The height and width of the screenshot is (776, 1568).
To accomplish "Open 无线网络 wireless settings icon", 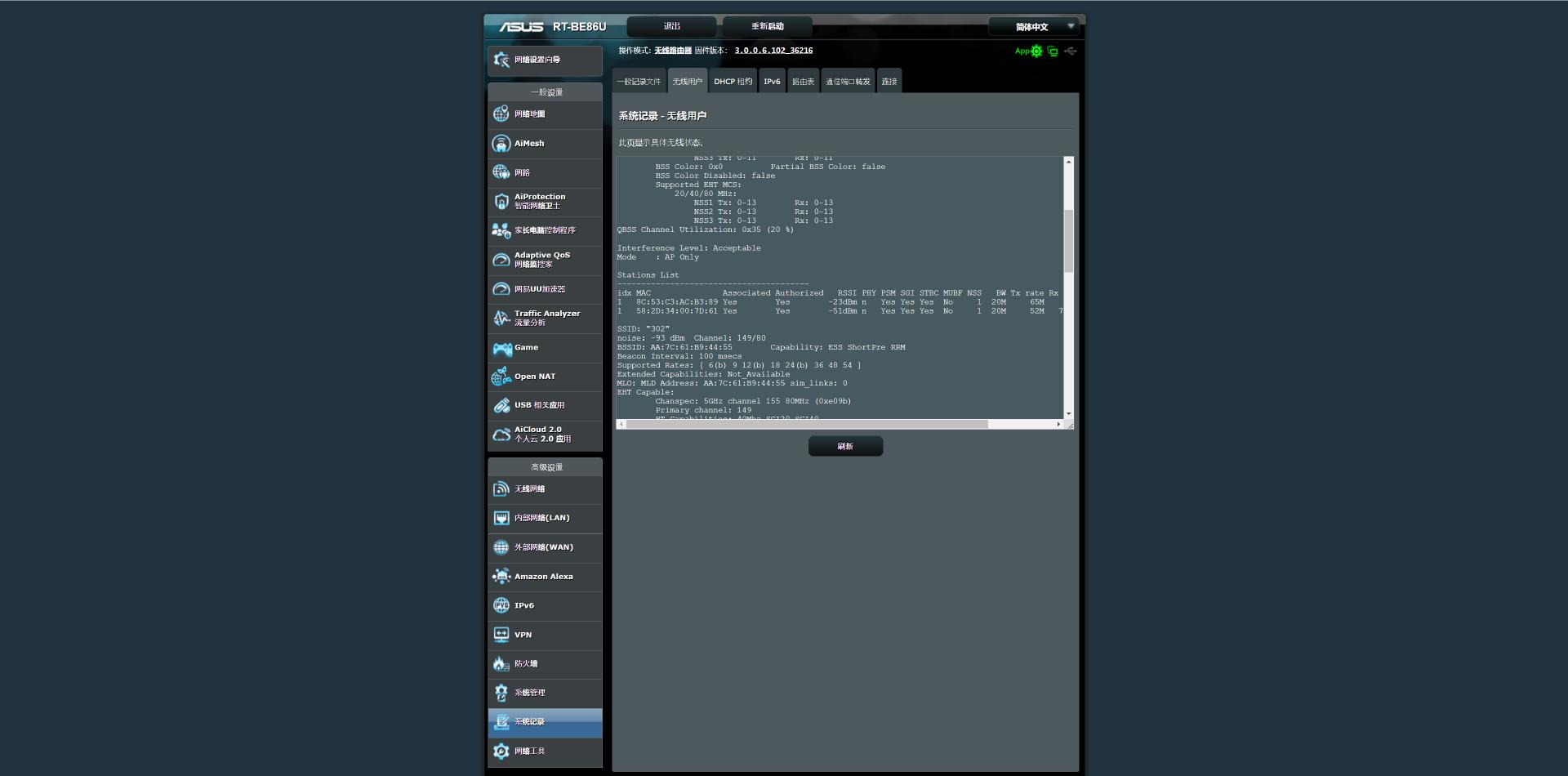I will pos(501,489).
